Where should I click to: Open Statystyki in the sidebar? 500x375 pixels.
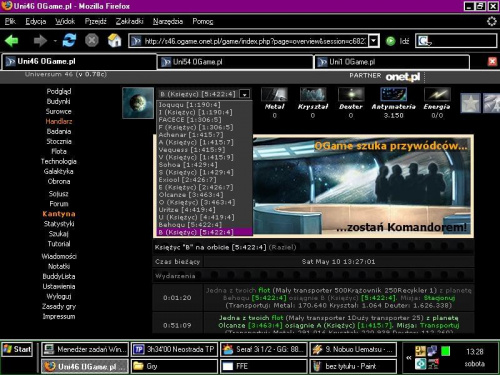(59, 224)
